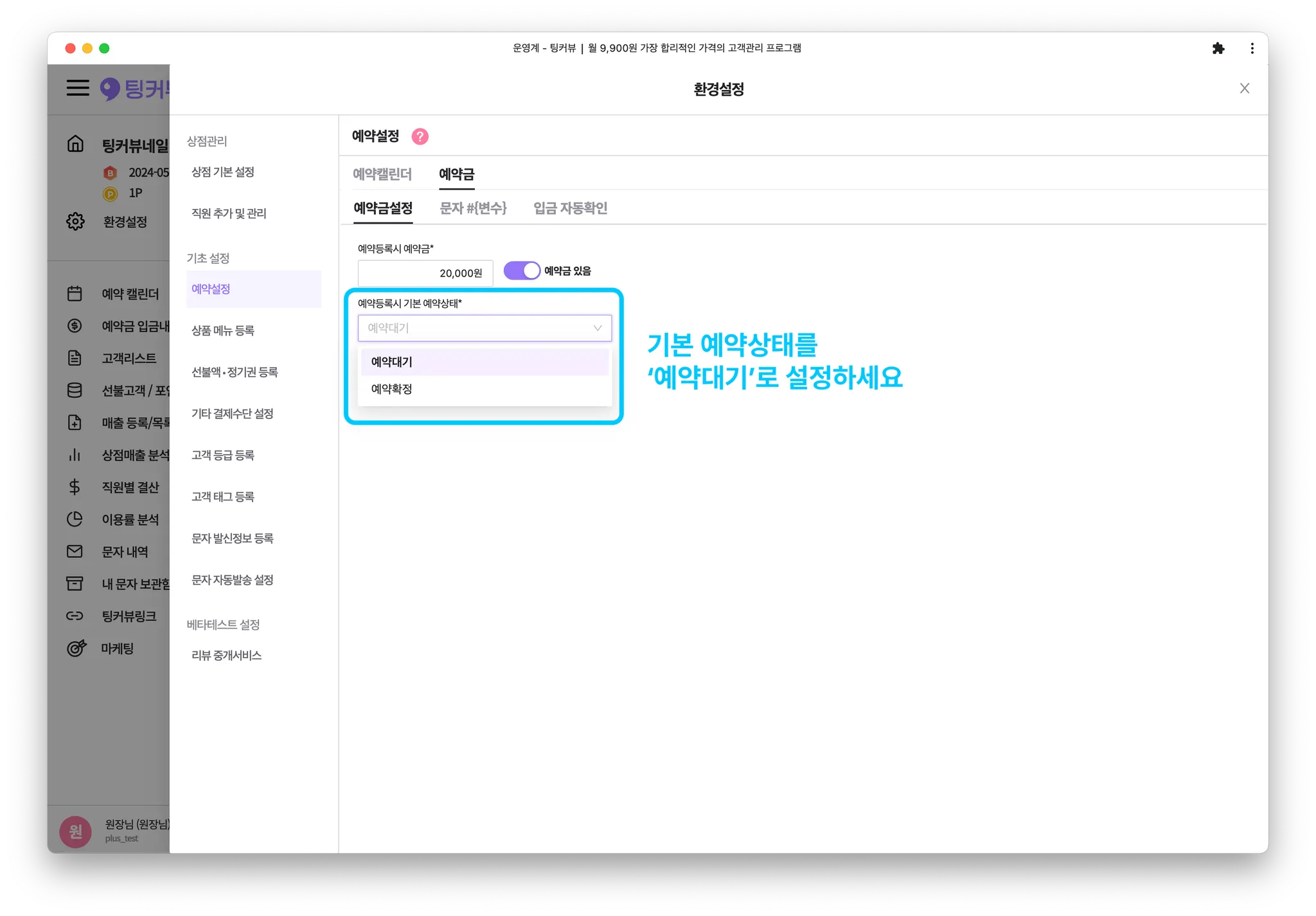
Task: Open the hamburger menu icon
Action: (78, 88)
